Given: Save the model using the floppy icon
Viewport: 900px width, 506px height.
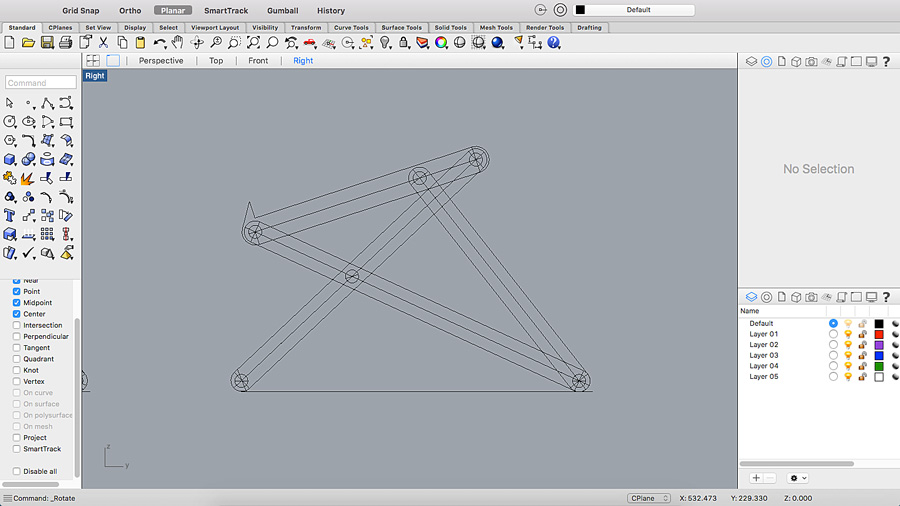Looking at the screenshot, I should point(47,42).
